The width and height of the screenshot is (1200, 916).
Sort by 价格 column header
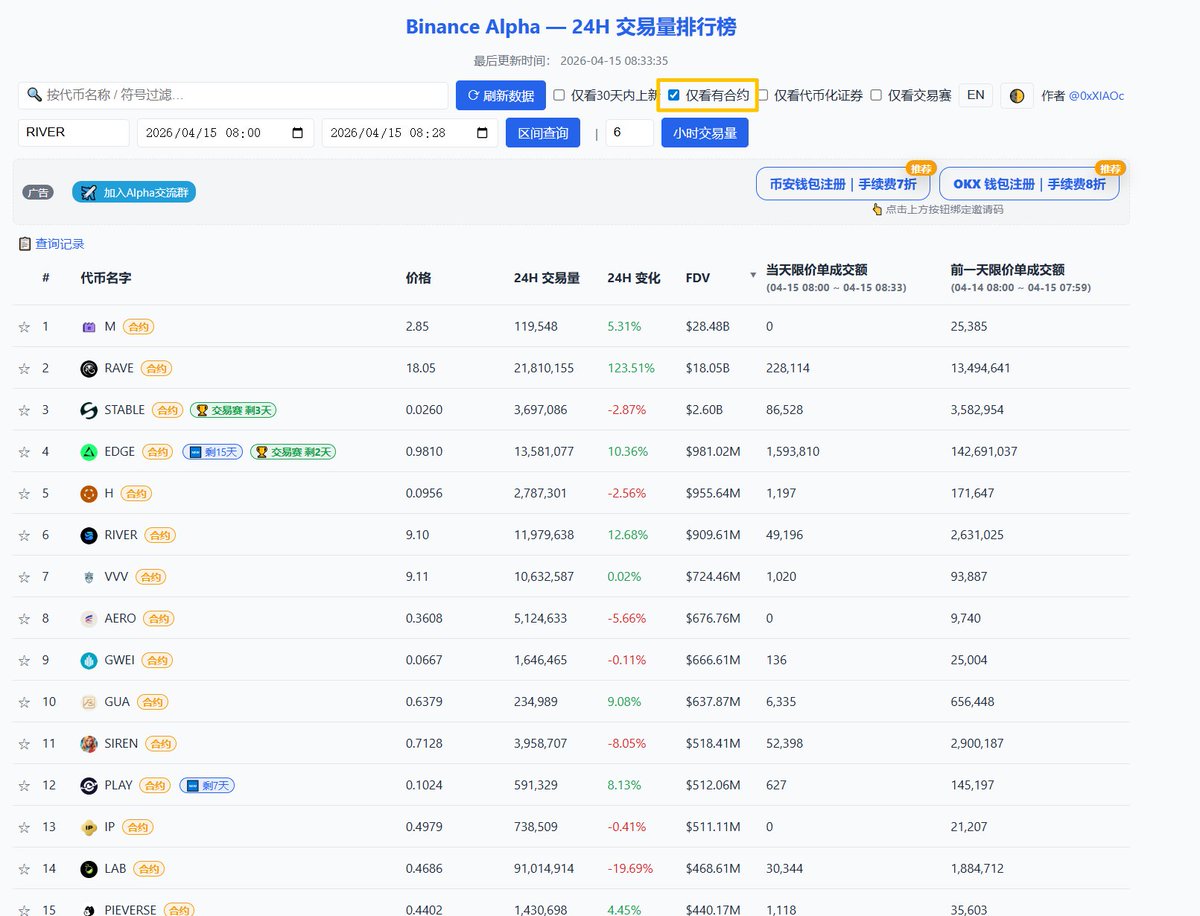[418, 278]
